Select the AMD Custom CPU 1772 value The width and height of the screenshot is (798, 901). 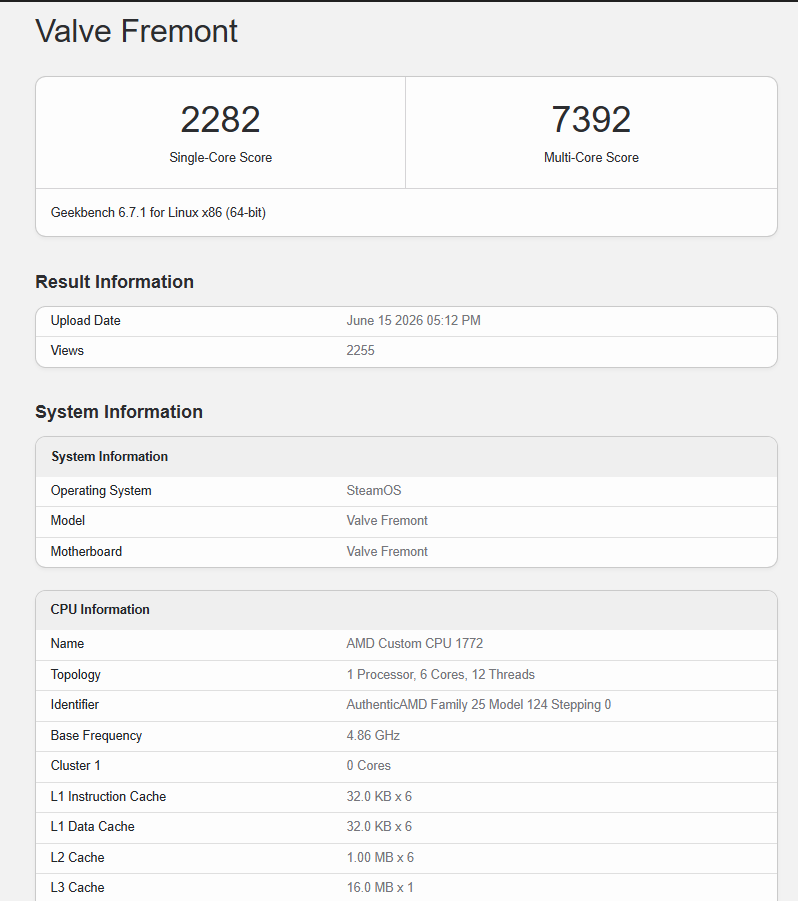[x=415, y=644]
